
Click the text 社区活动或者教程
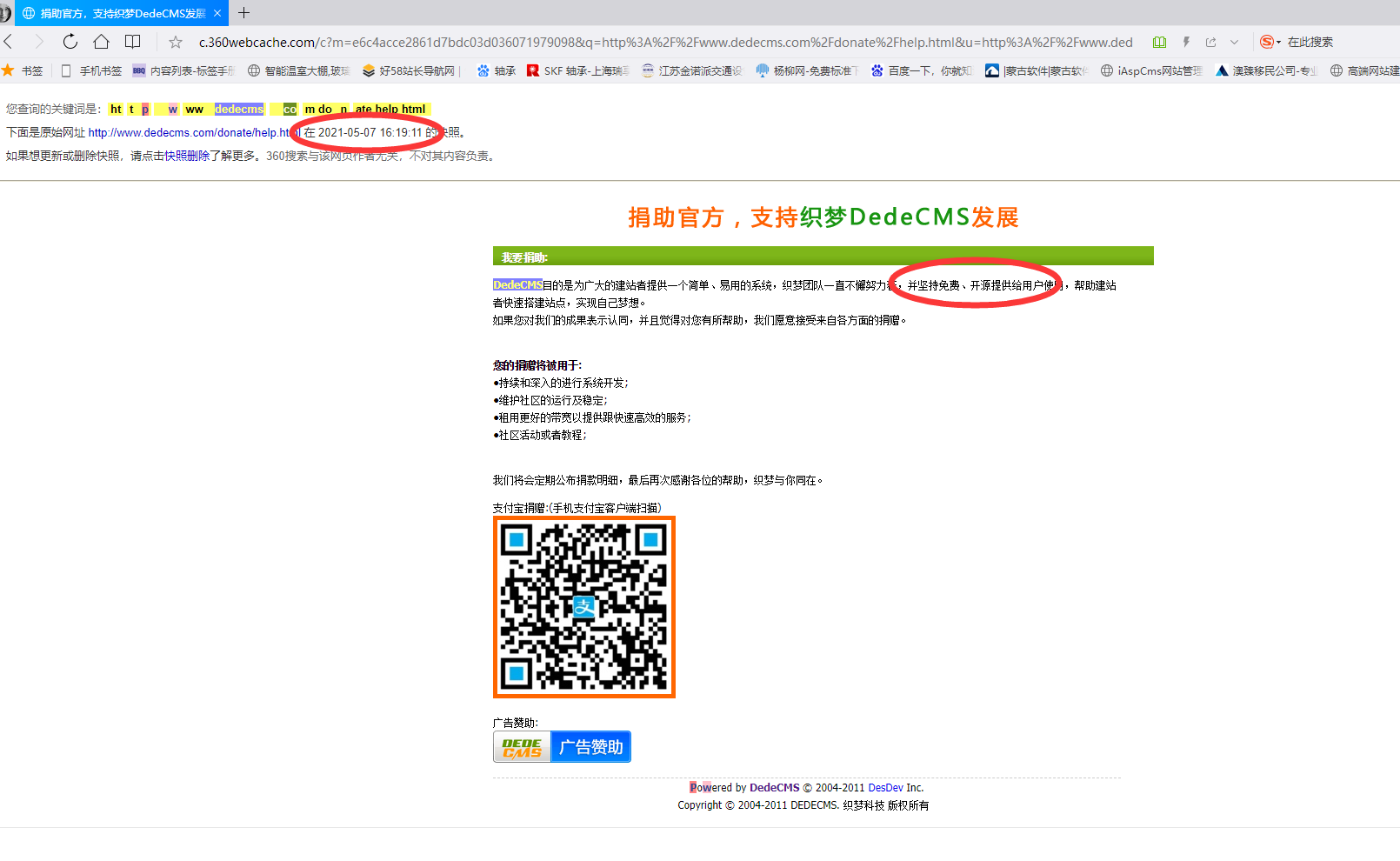coord(542,435)
